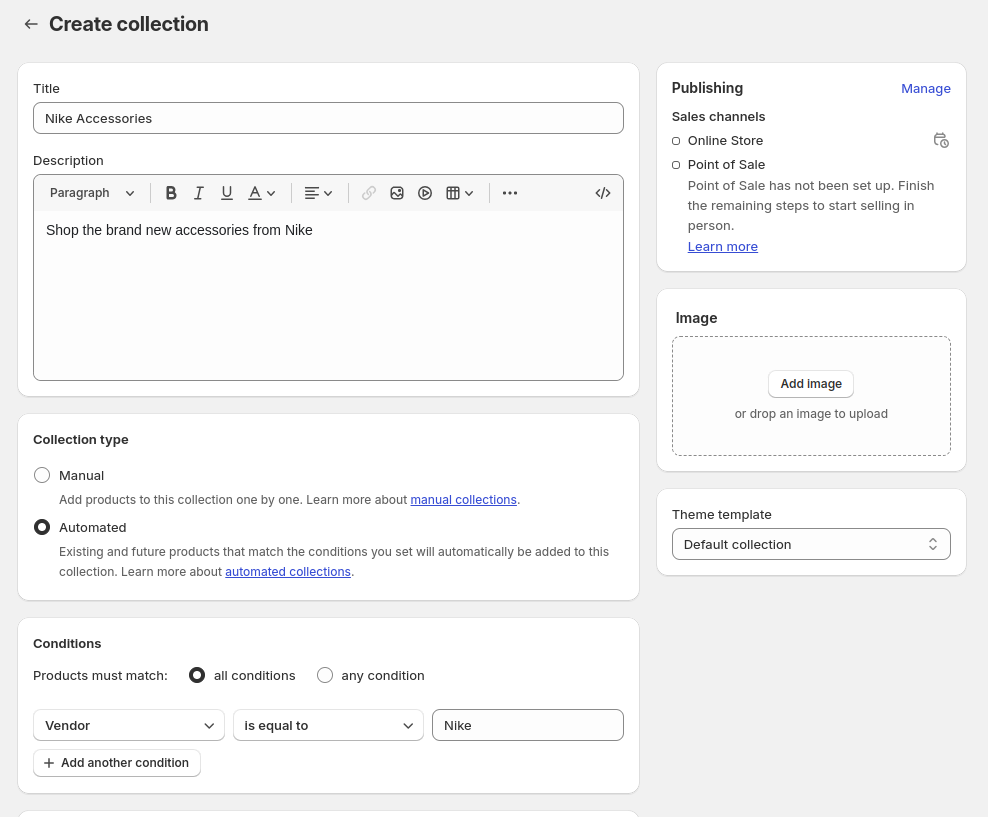Open the Paragraph style dropdown
Screen dimensions: 988x817
coord(92,193)
